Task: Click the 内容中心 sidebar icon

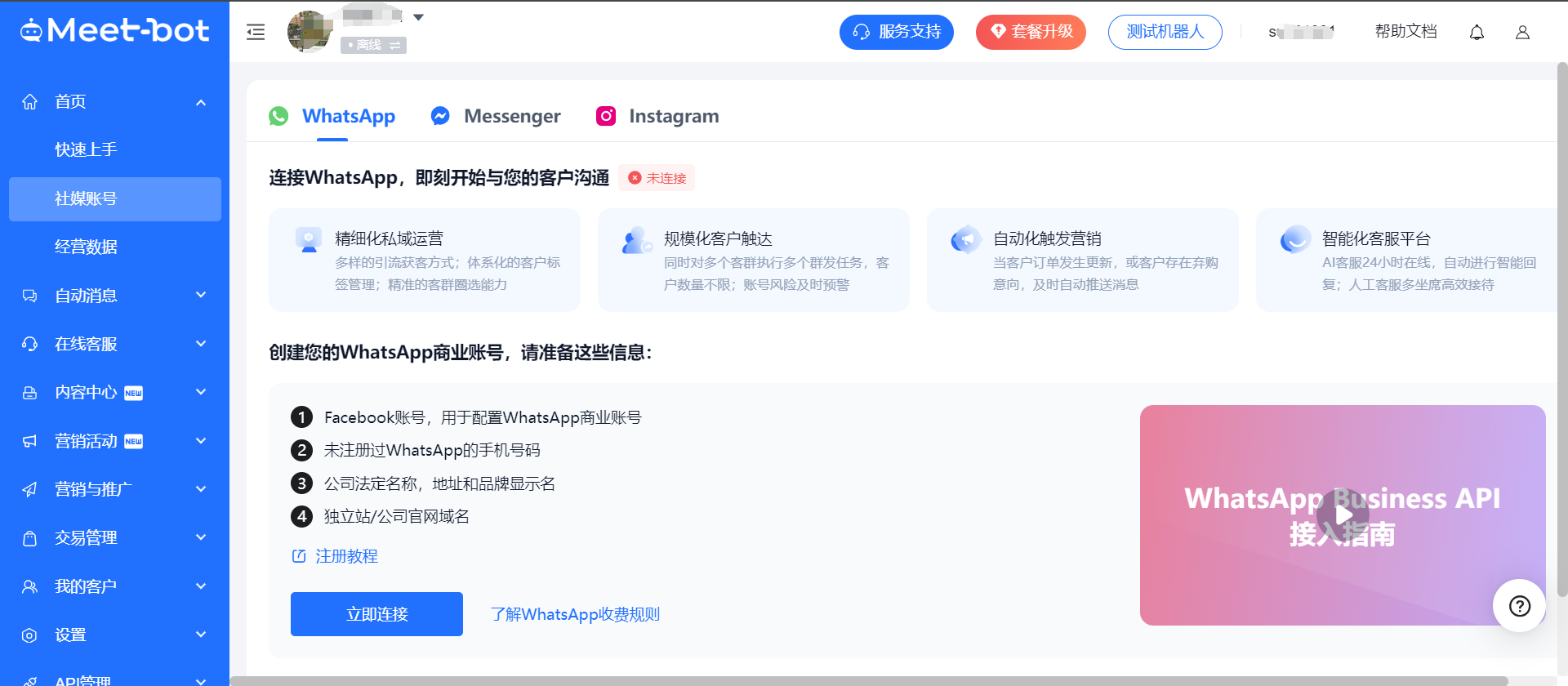Action: tap(29, 393)
